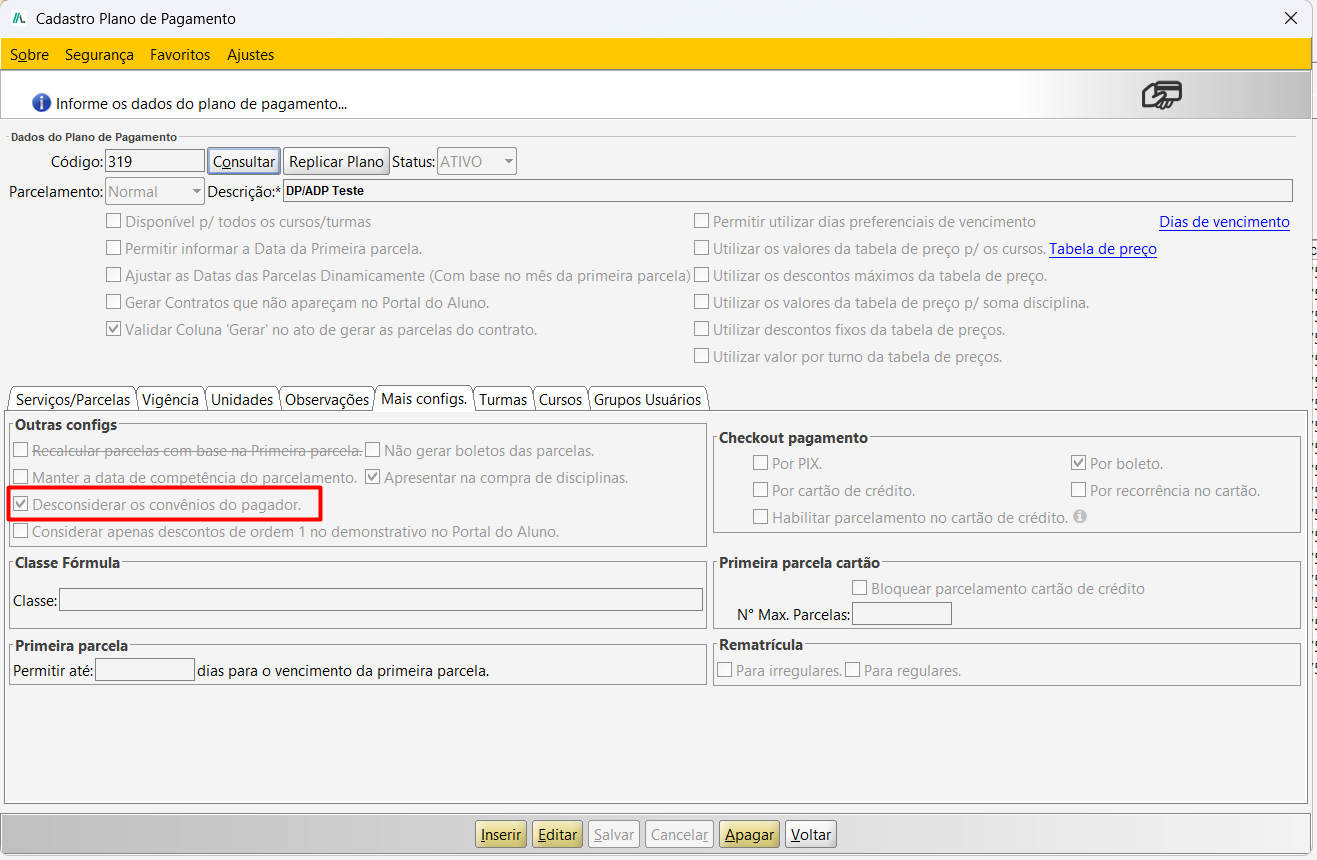Click the Classe input field
The image size is (1317, 860).
pyautogui.click(x=381, y=599)
